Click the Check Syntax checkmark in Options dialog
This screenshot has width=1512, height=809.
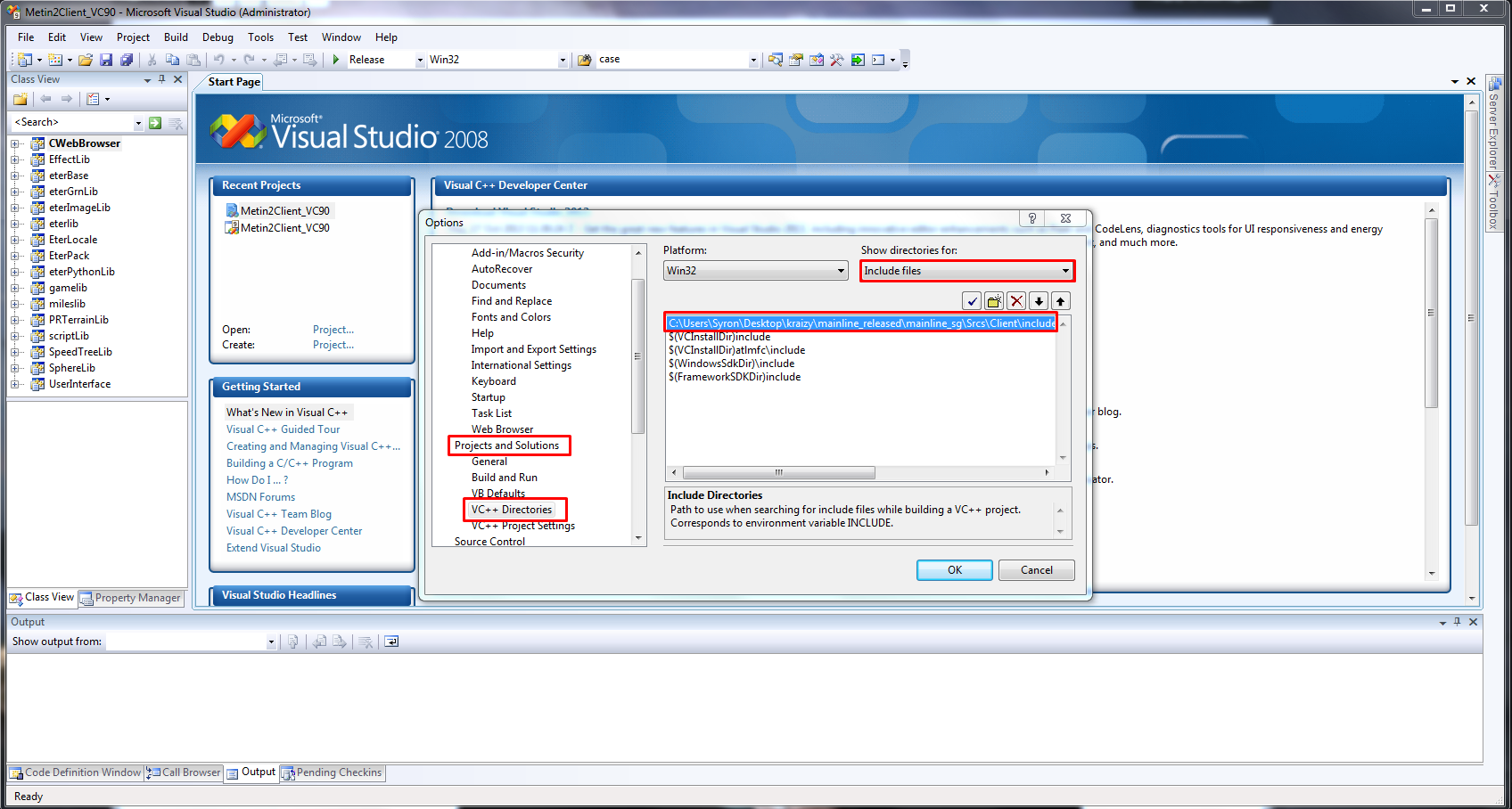pos(972,301)
